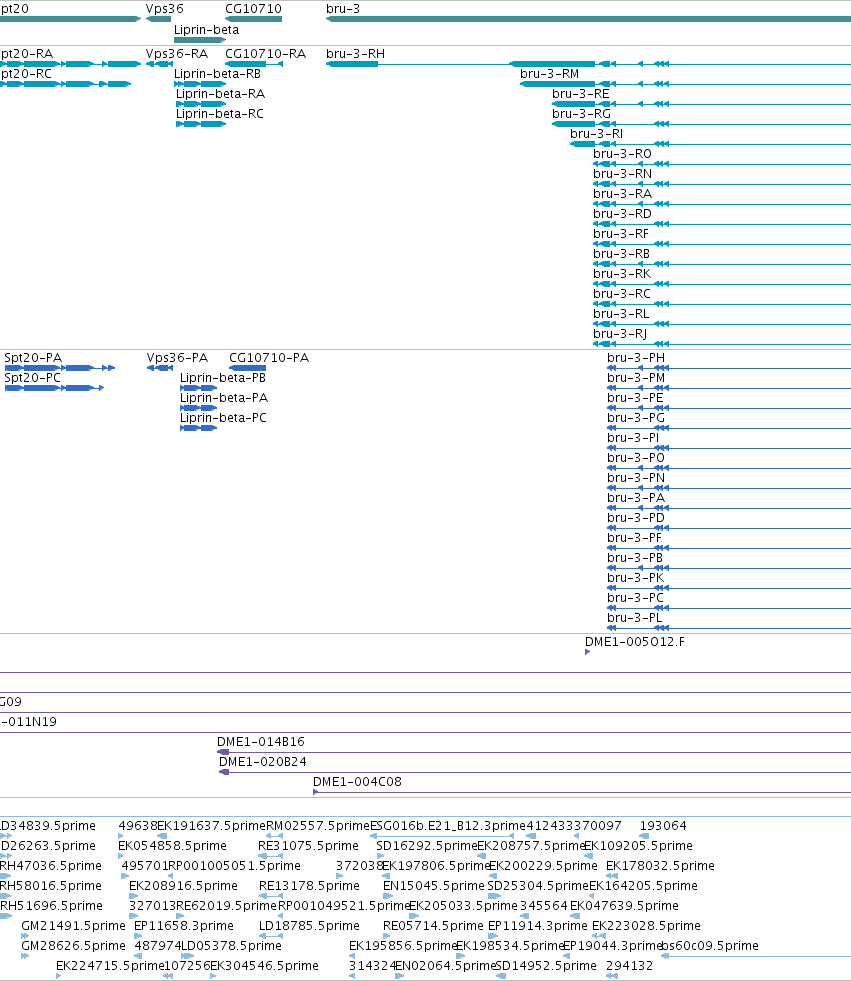
Task: Select the CG10710 gene label
Action: 253,9
